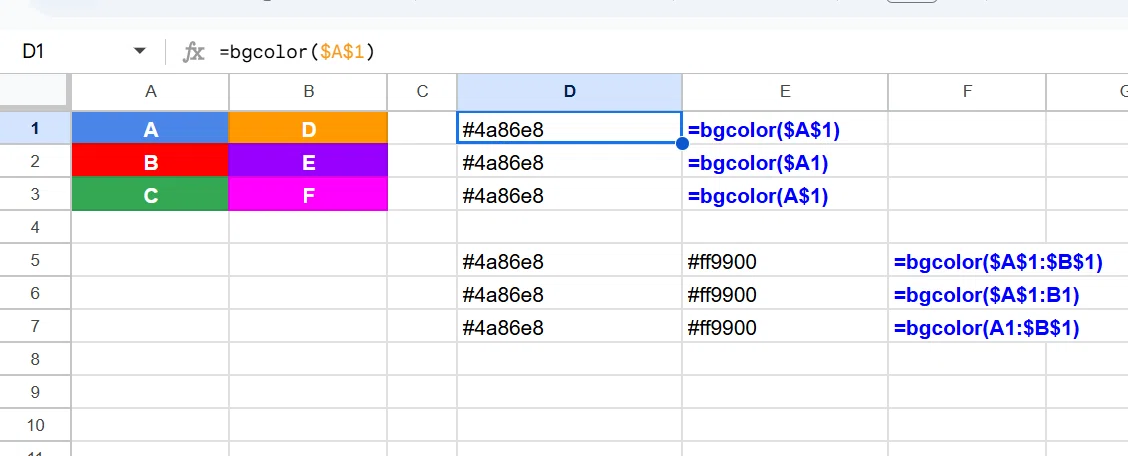
Task: Select cell D2 showing #4a86e8
Action: (570, 161)
